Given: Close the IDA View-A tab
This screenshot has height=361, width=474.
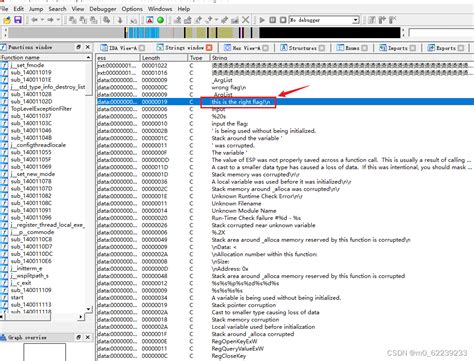Looking at the screenshot, I should tap(142, 48).
